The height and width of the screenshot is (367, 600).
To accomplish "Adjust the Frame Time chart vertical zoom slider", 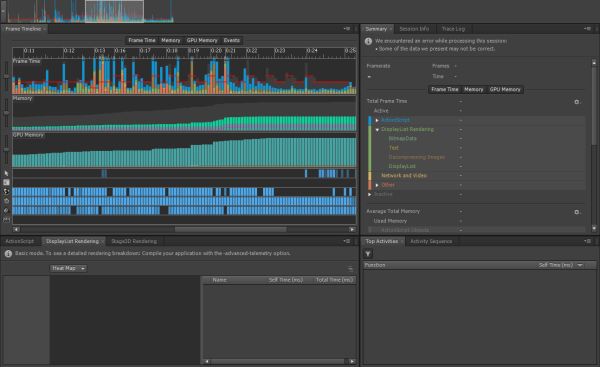I will (x=6, y=77).
